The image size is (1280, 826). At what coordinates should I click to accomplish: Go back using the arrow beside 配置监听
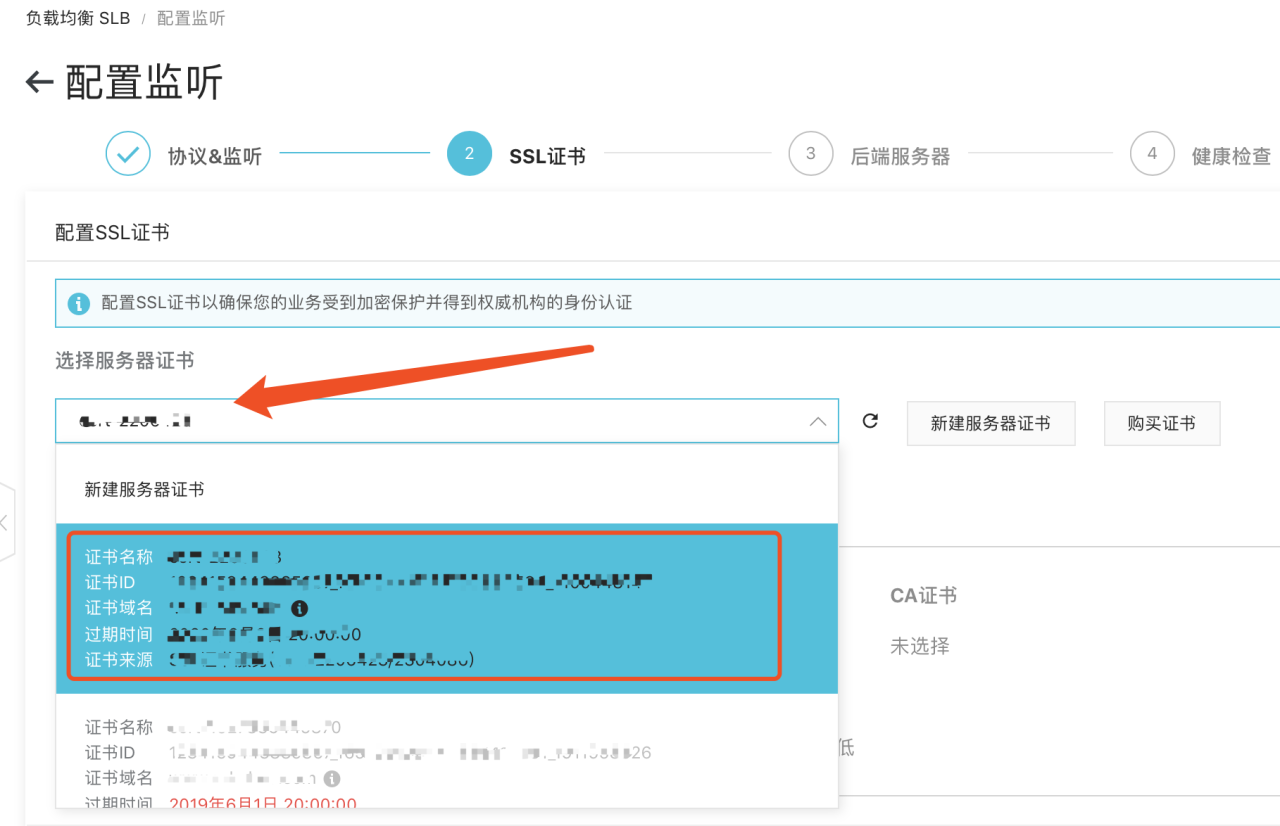39,82
